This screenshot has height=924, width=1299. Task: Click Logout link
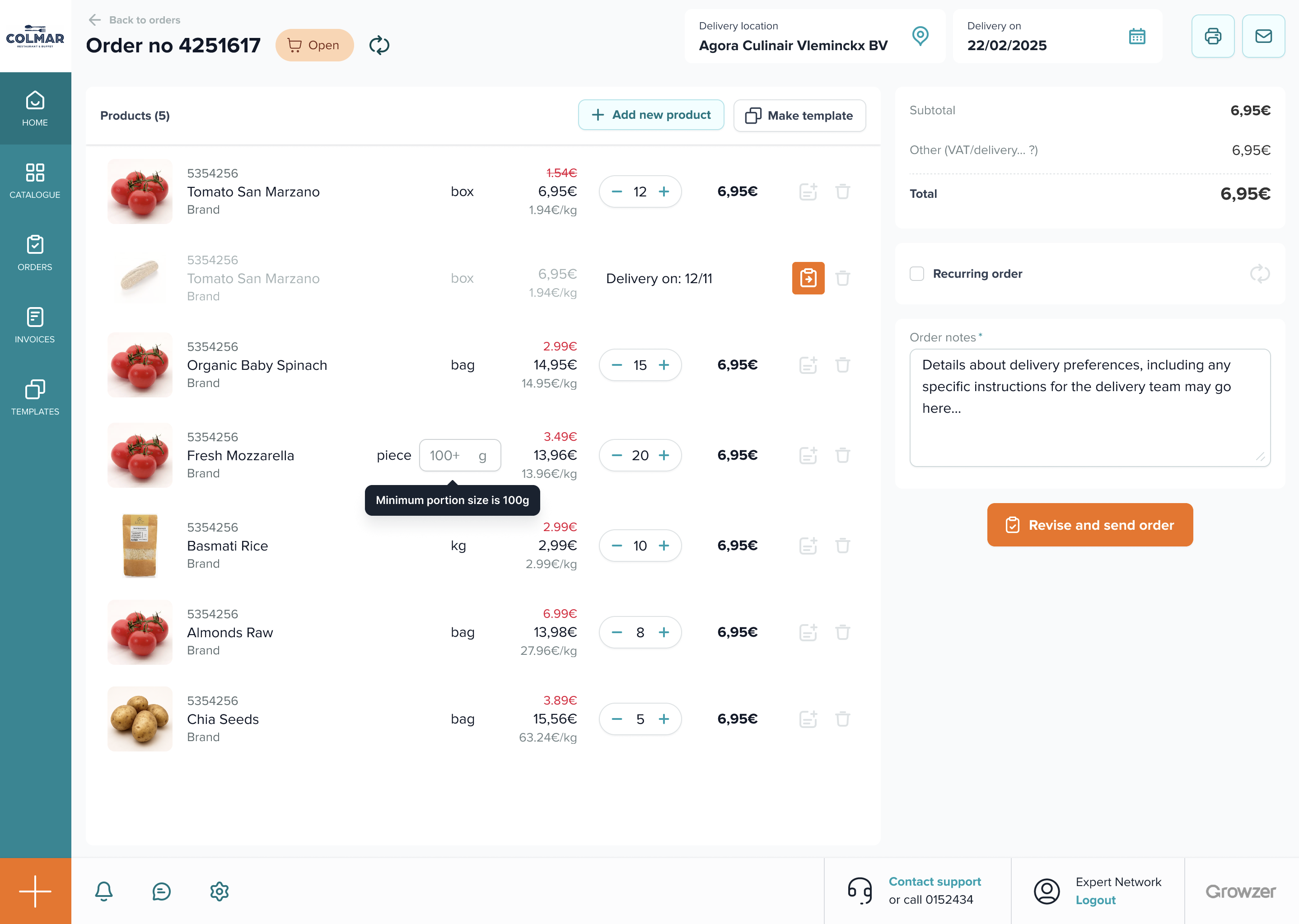[1095, 900]
